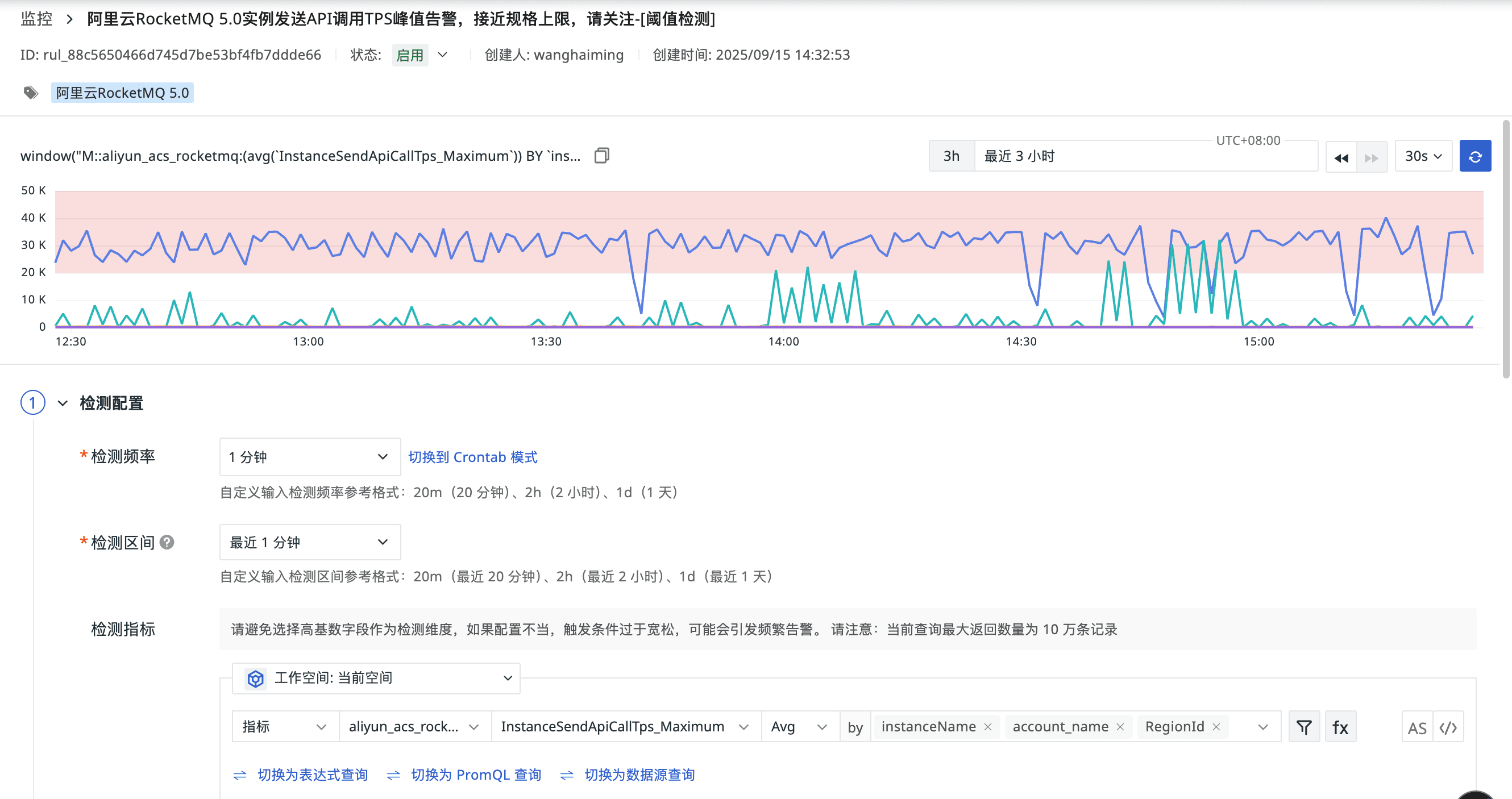This screenshot has width=1512, height=799.
Task: Click 切换到 Crontab 模式 link
Action: click(x=472, y=456)
